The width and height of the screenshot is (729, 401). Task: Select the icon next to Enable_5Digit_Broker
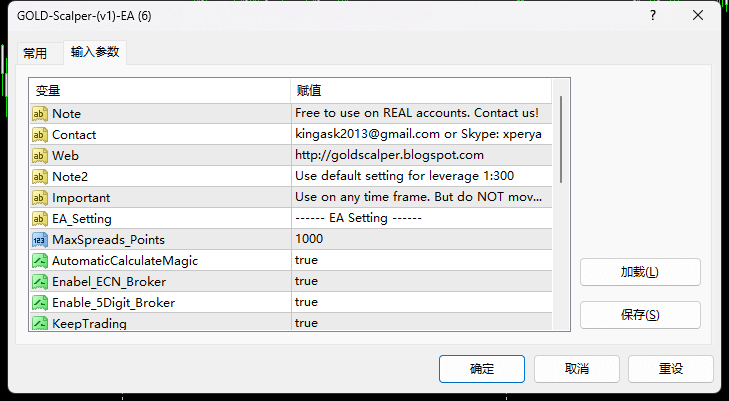point(40,302)
